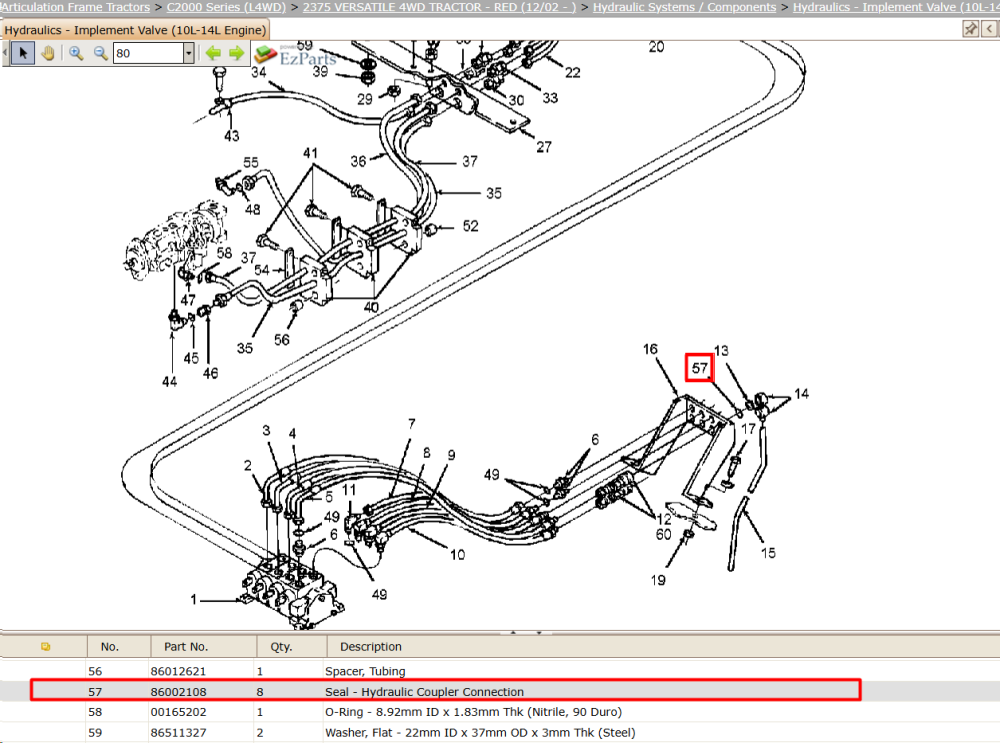1000x743 pixels.
Task: Click callout 19 in the diagram
Action: pos(658,580)
